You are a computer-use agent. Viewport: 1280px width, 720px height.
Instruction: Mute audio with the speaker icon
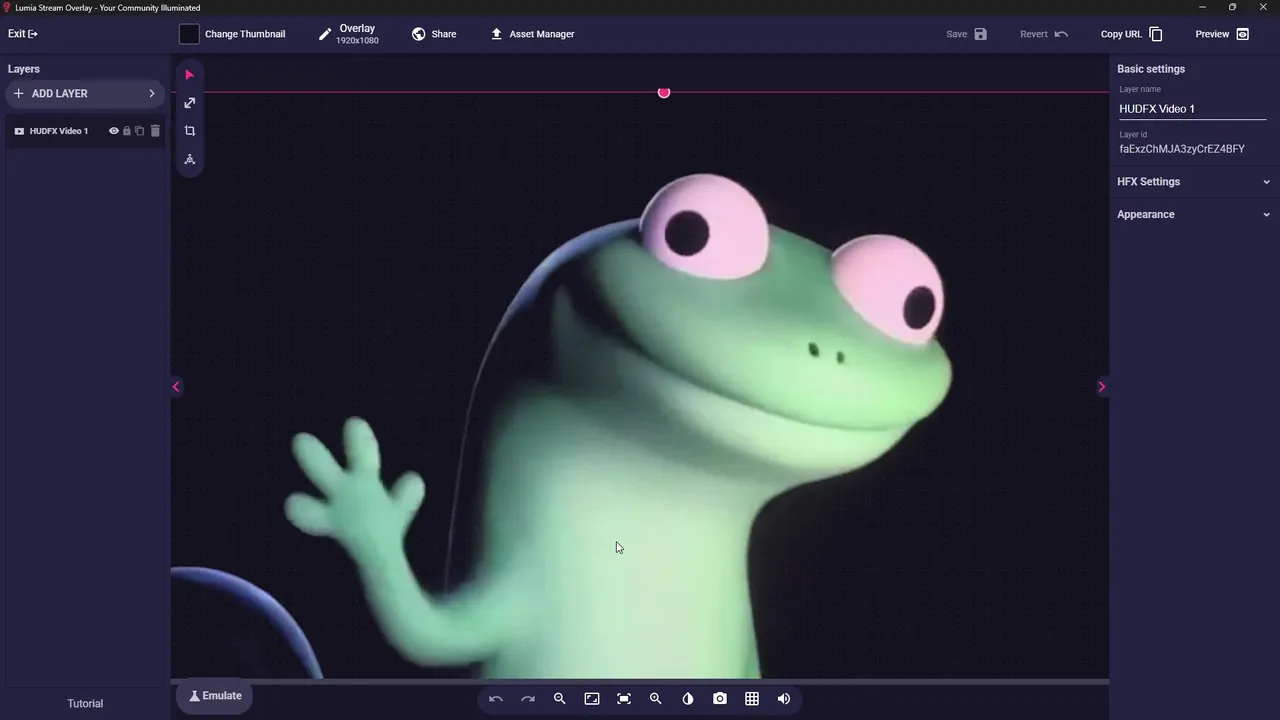[x=784, y=699]
